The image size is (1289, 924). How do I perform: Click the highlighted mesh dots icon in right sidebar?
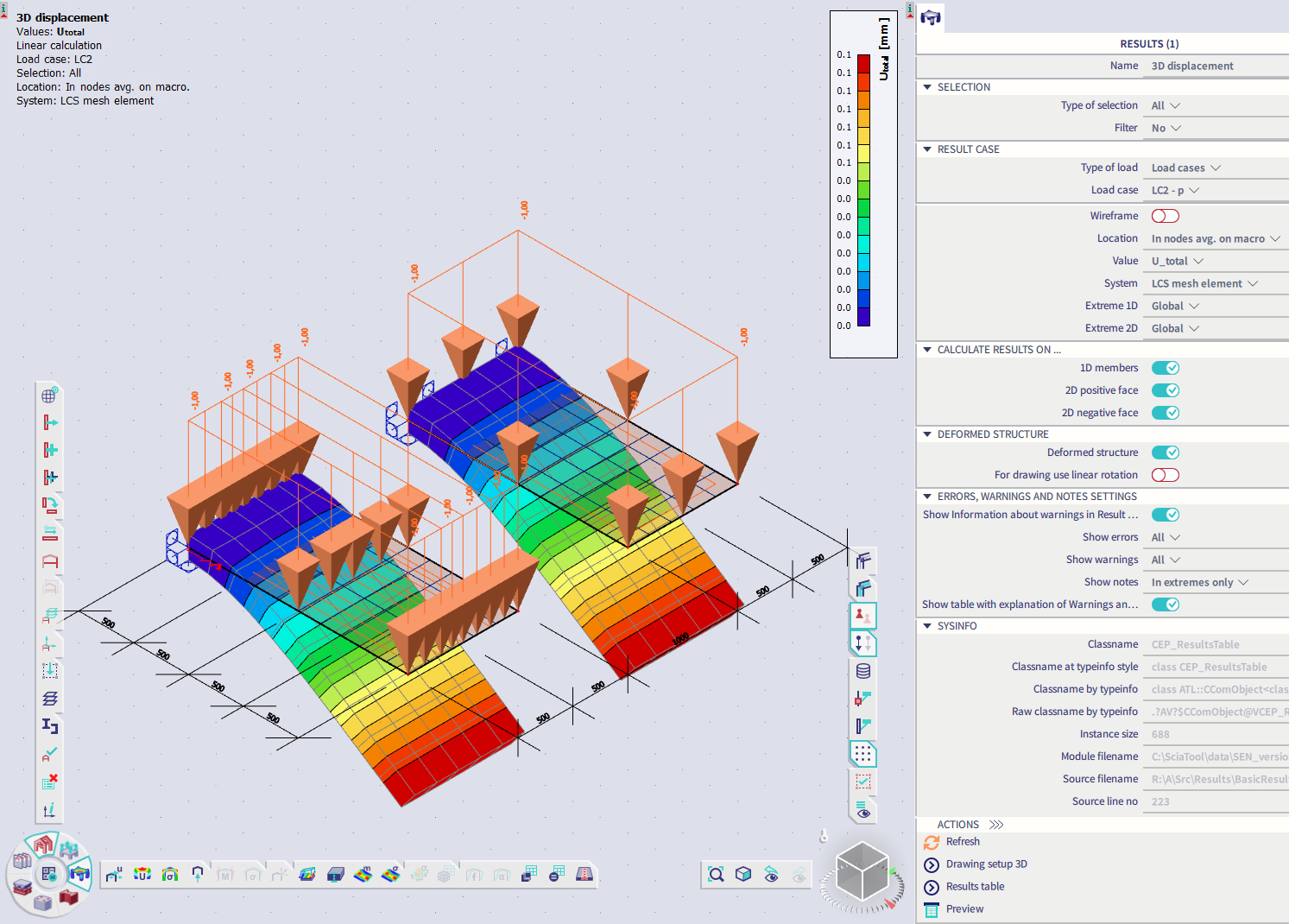click(x=862, y=754)
